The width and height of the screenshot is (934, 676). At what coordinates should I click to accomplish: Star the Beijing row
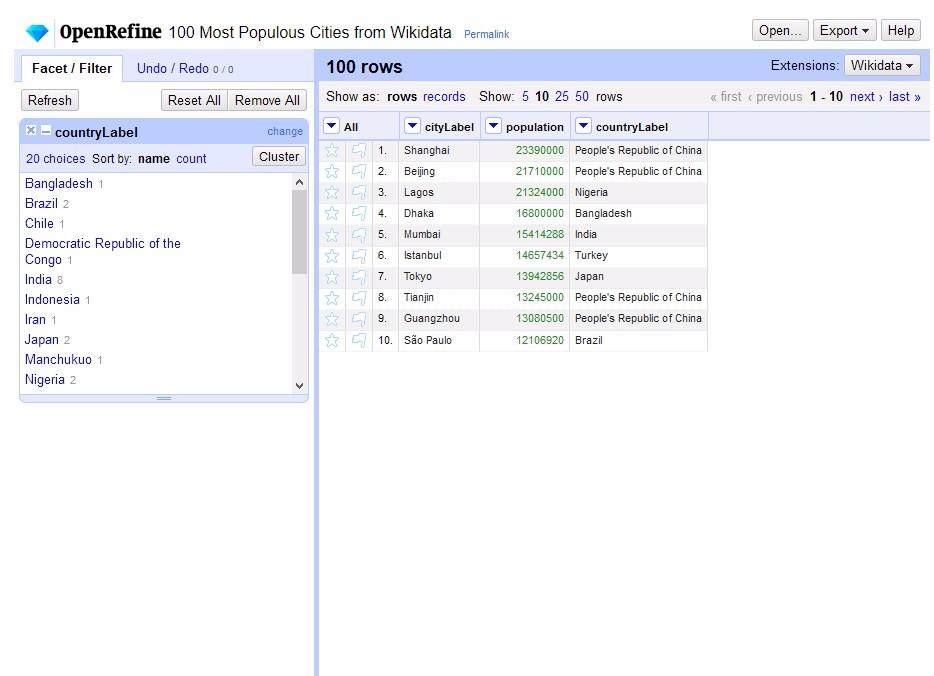332,172
